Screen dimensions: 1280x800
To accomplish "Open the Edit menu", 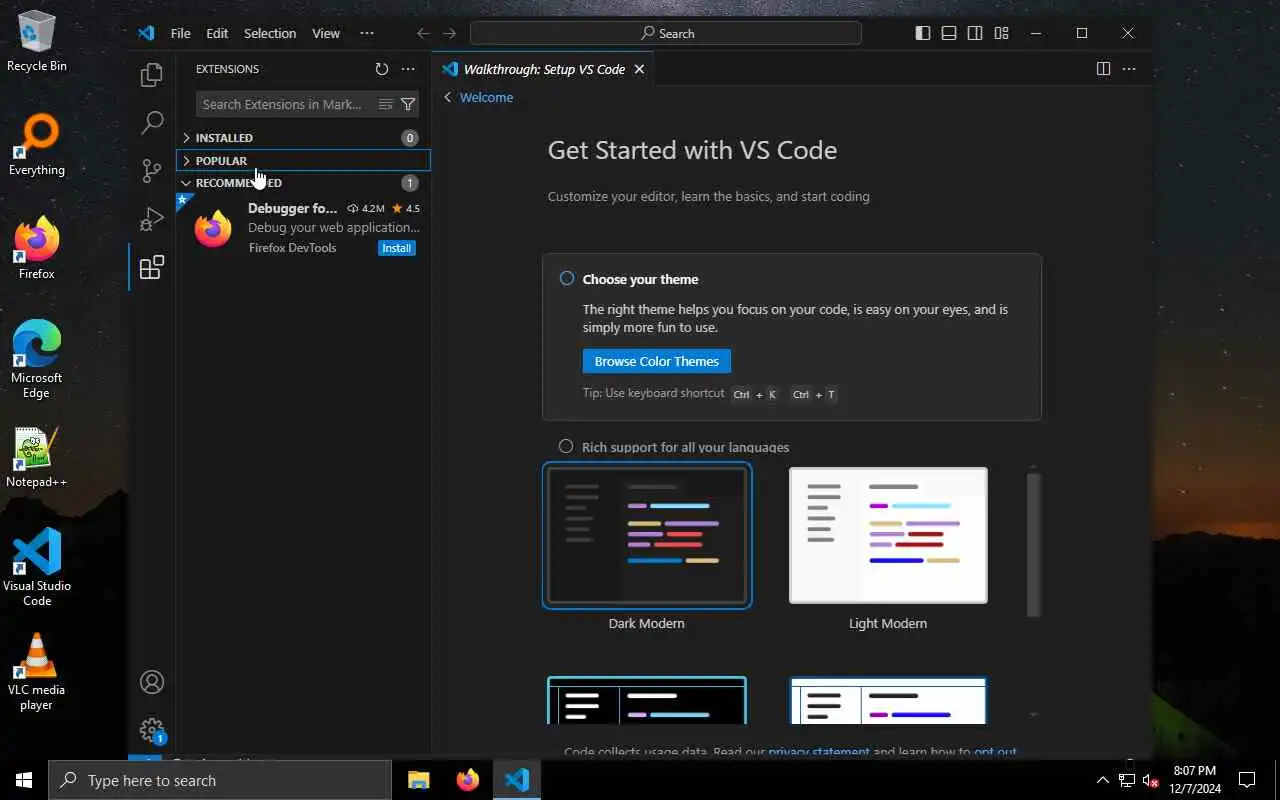I will pyautogui.click(x=217, y=33).
